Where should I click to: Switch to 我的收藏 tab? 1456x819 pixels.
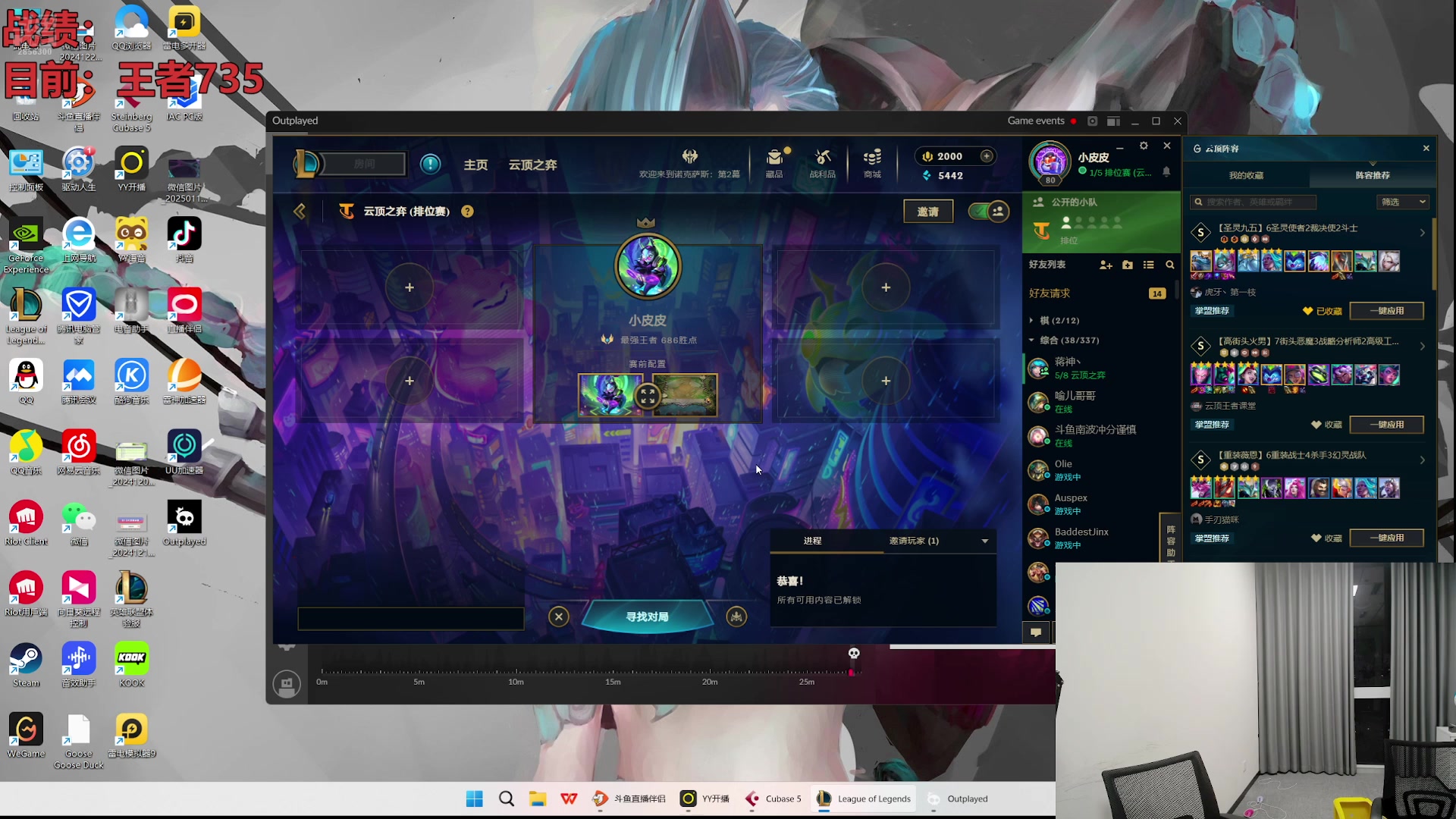pyautogui.click(x=1246, y=175)
